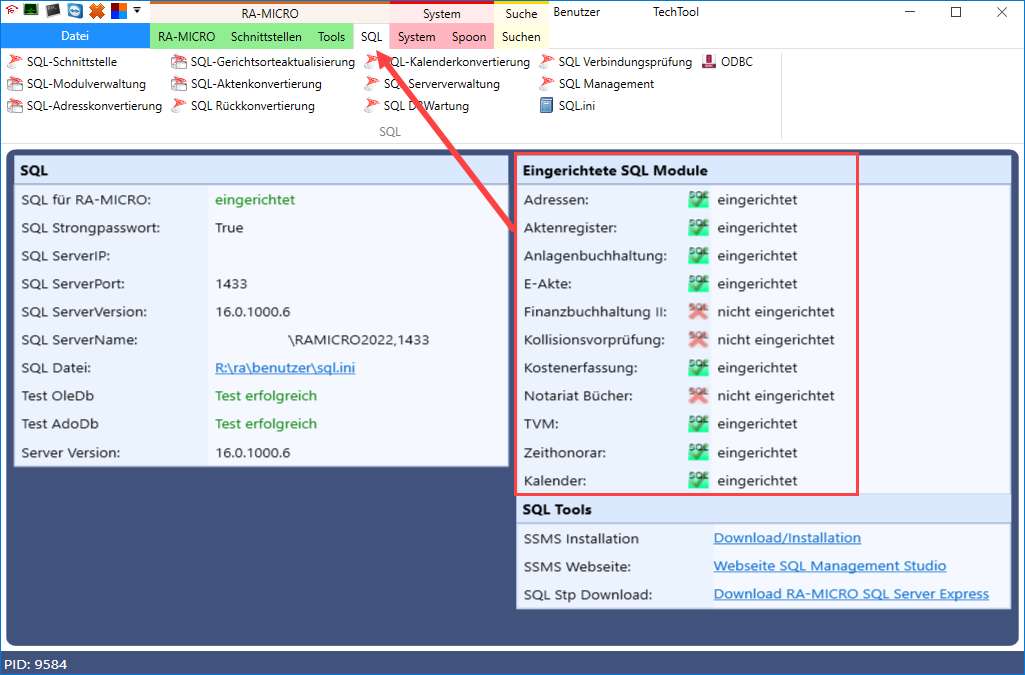Open the ODBC tool
The height and width of the screenshot is (675, 1025).
[727, 62]
